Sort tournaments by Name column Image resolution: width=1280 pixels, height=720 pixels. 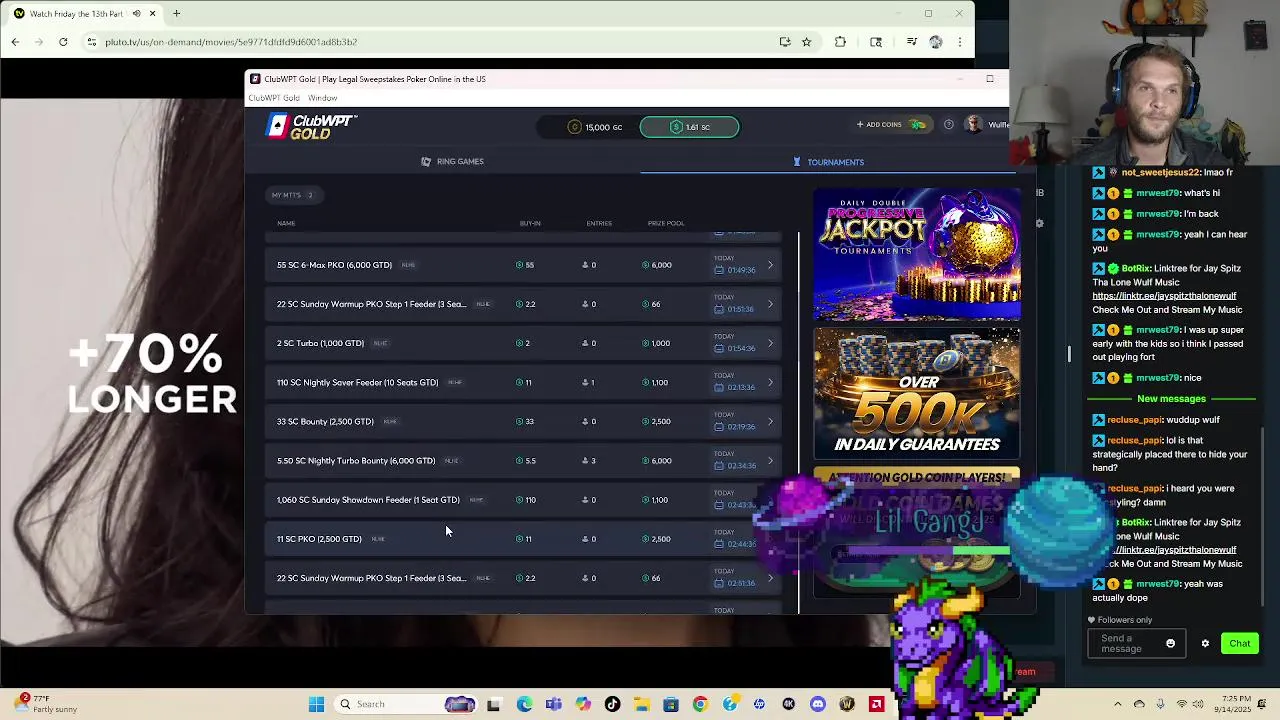tap(286, 223)
